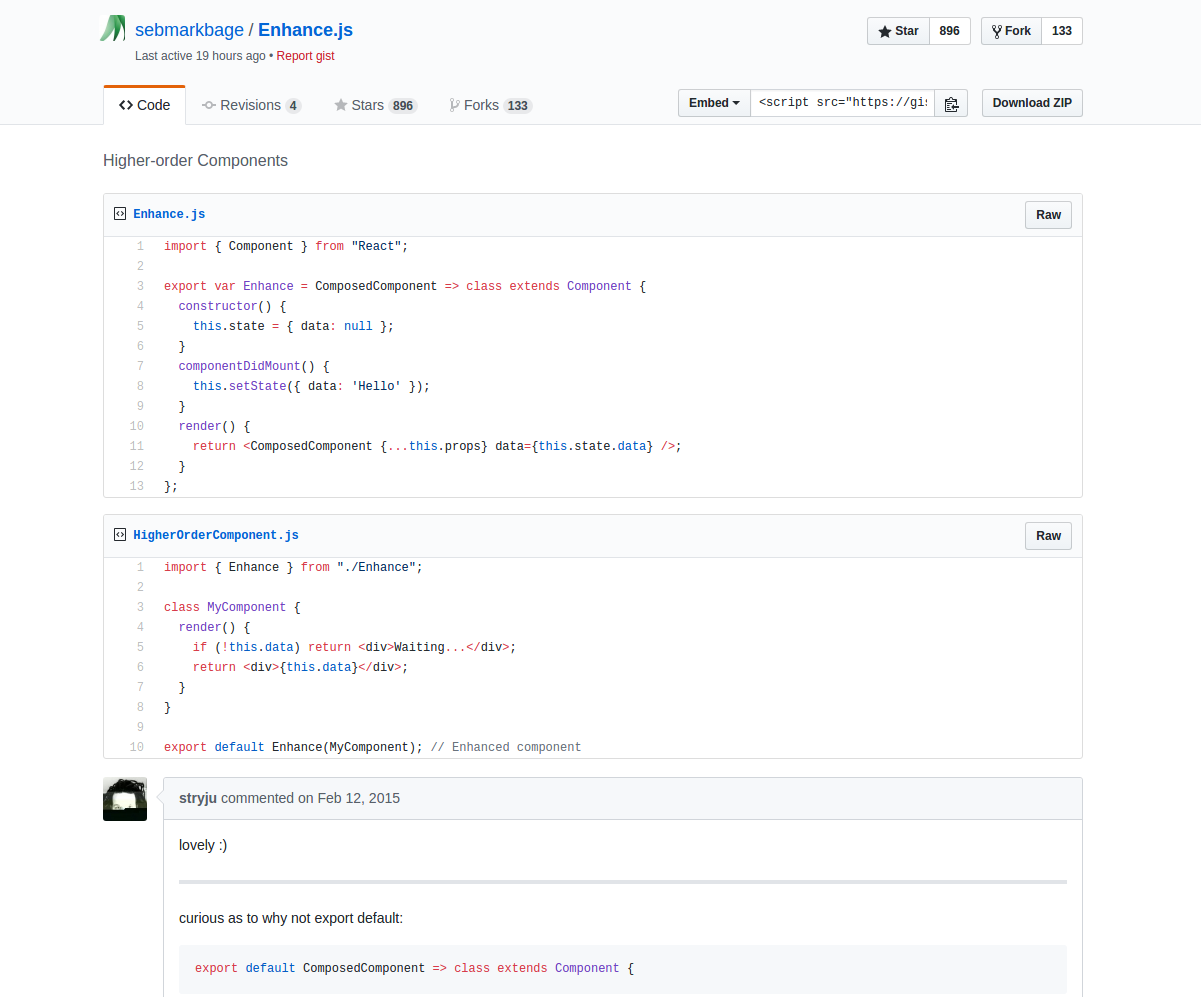The image size is (1201, 997).
Task: Click the 'class MyComponent {' code line
Action: 232,607
